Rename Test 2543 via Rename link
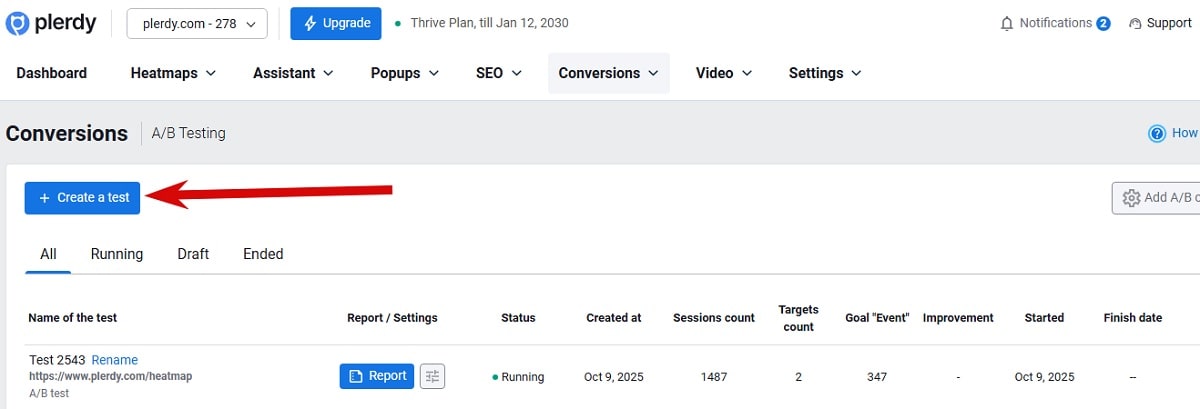1200x409 pixels. point(115,360)
